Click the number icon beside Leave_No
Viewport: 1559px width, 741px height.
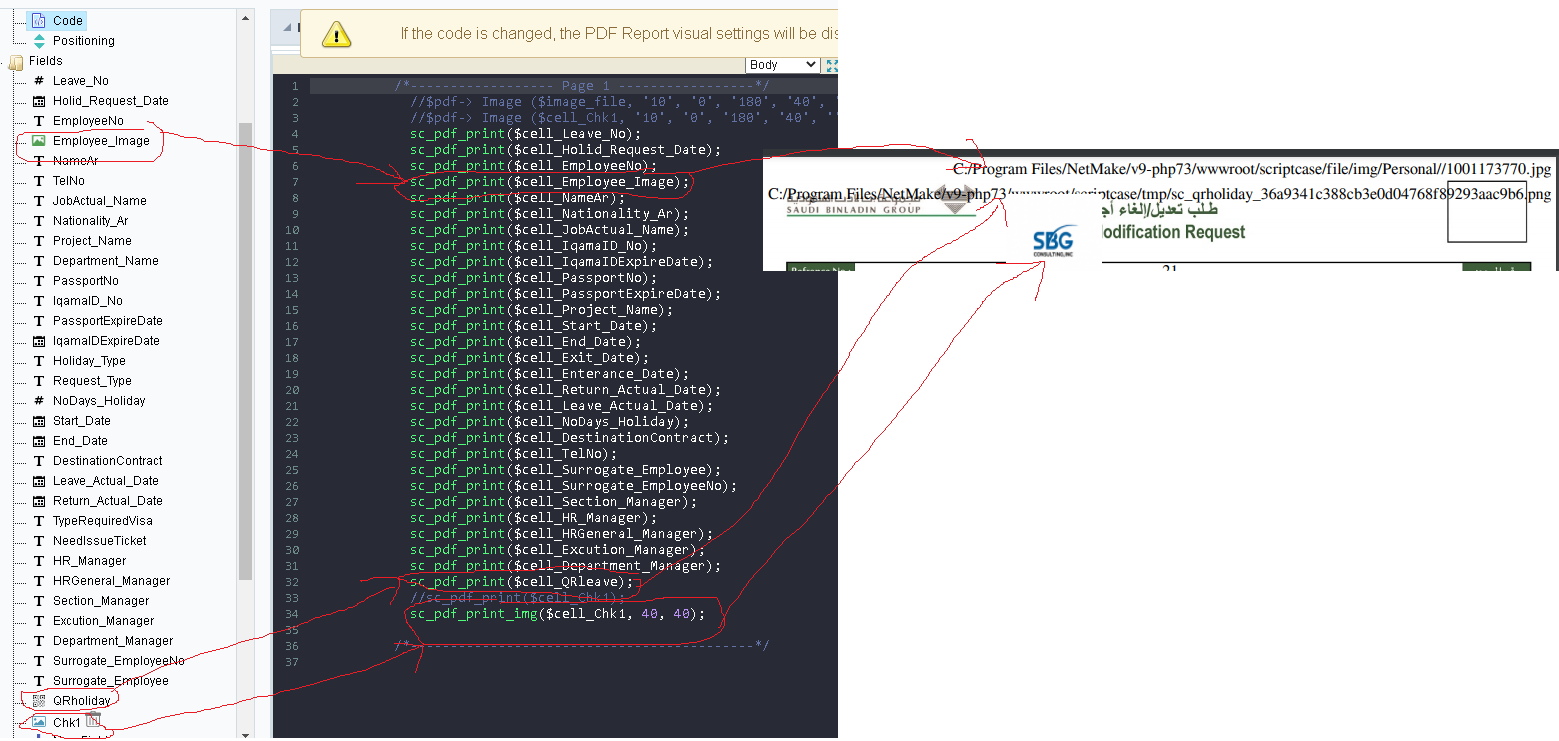[39, 81]
